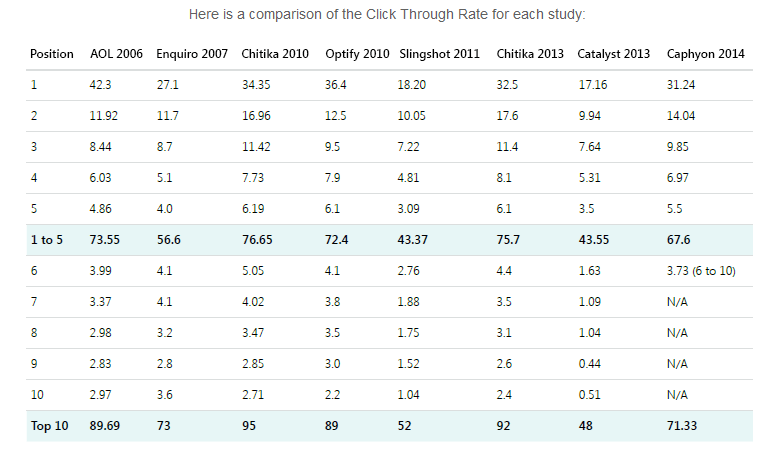Select the 73.55 cell in the summary row
This screenshot has width=775, height=463.
106,240
